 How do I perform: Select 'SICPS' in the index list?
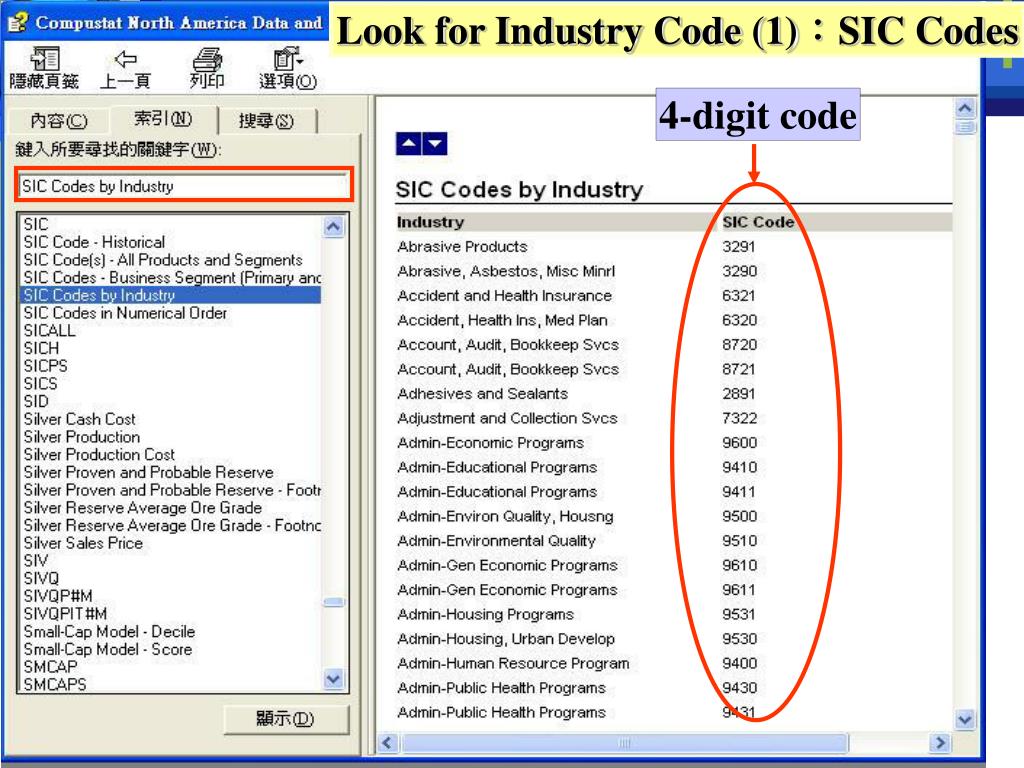(x=45, y=366)
